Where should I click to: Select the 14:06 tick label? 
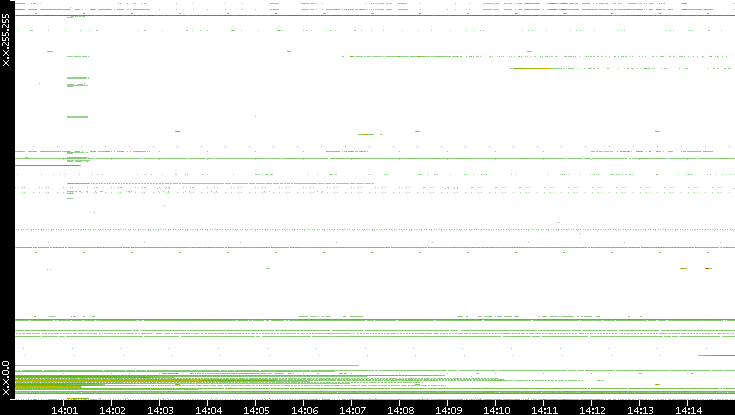click(304, 410)
